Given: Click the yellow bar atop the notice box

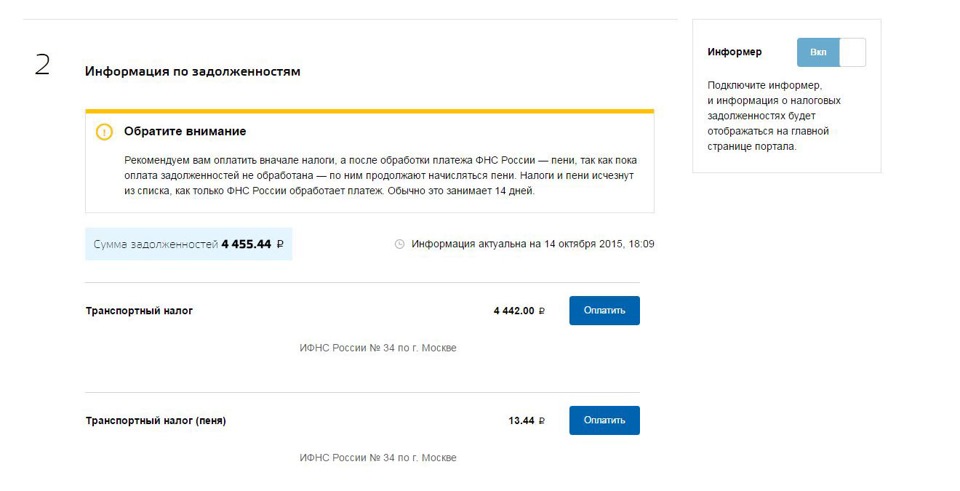Looking at the screenshot, I should pyautogui.click(x=370, y=111).
